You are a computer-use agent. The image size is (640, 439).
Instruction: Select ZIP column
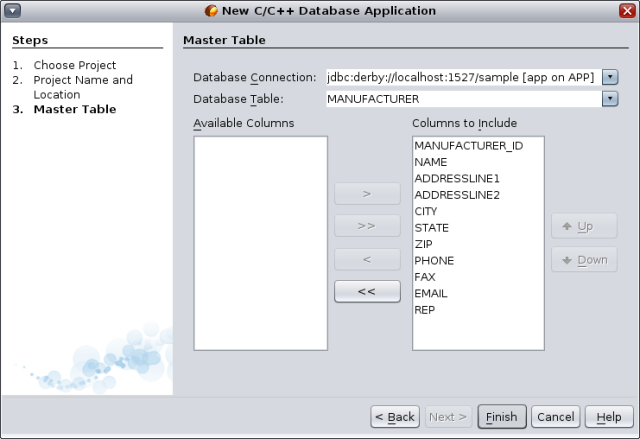(478, 244)
